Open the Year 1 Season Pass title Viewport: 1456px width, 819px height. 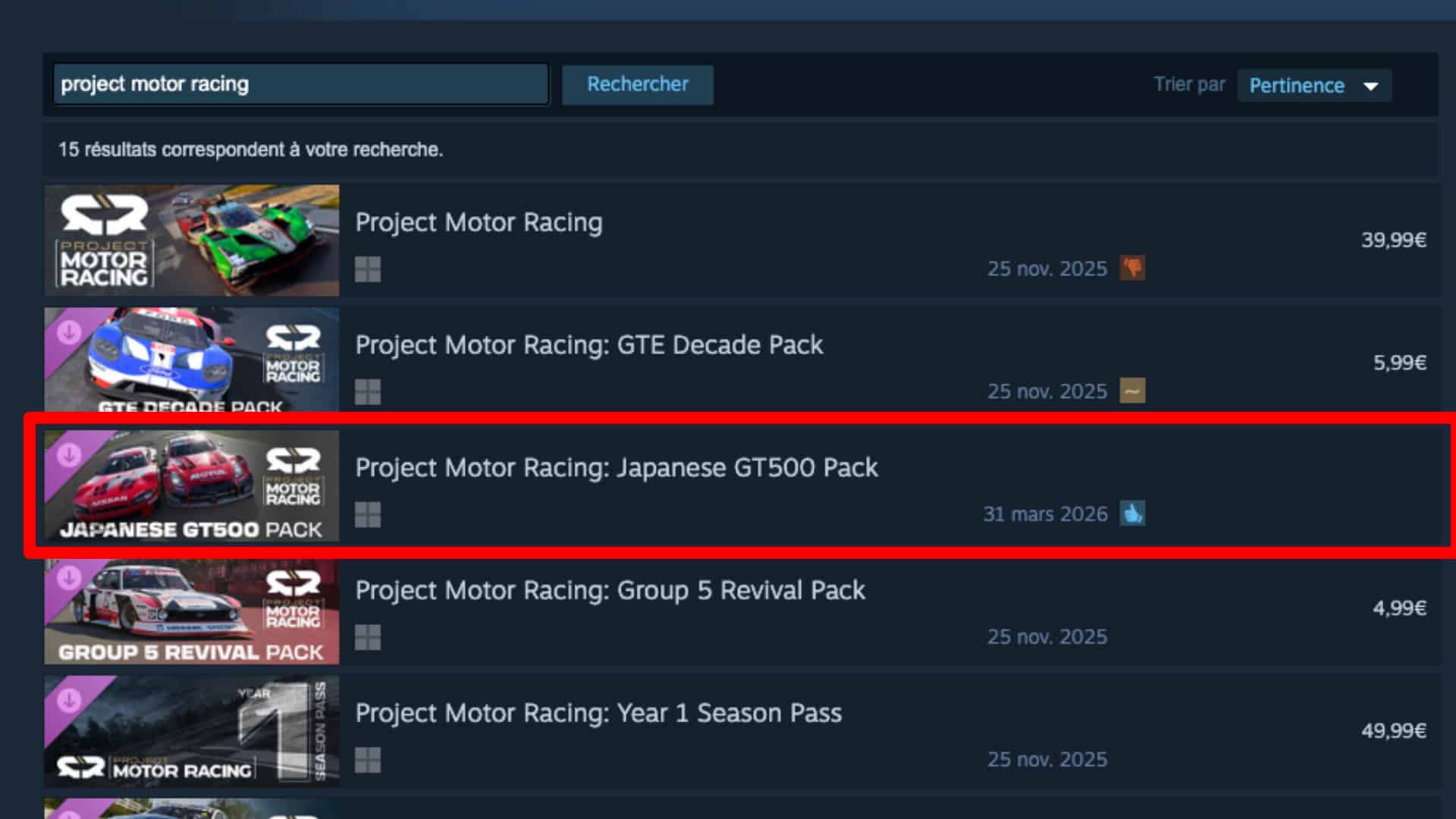pyautogui.click(x=598, y=714)
